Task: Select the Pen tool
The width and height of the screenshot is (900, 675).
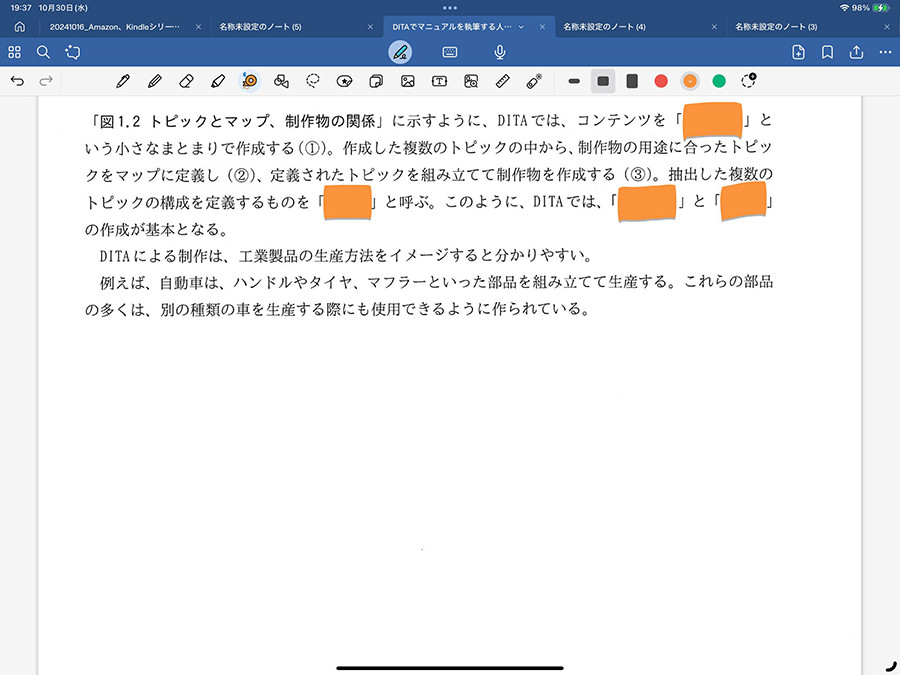Action: pos(122,81)
